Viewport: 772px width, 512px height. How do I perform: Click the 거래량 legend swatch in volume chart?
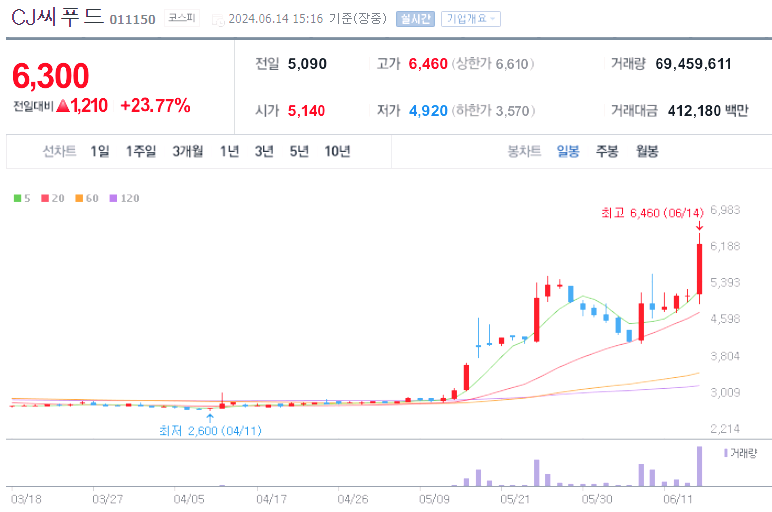pos(726,453)
